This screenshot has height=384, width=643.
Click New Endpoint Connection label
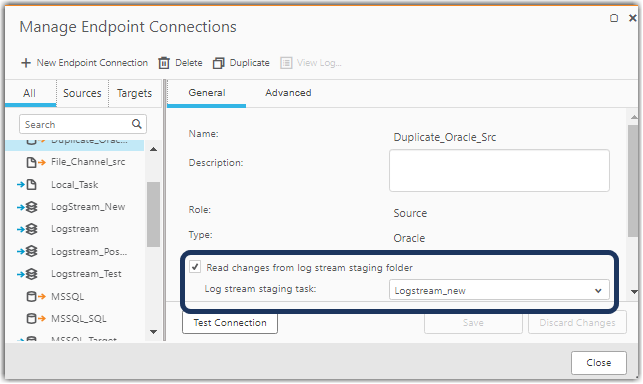[92, 63]
